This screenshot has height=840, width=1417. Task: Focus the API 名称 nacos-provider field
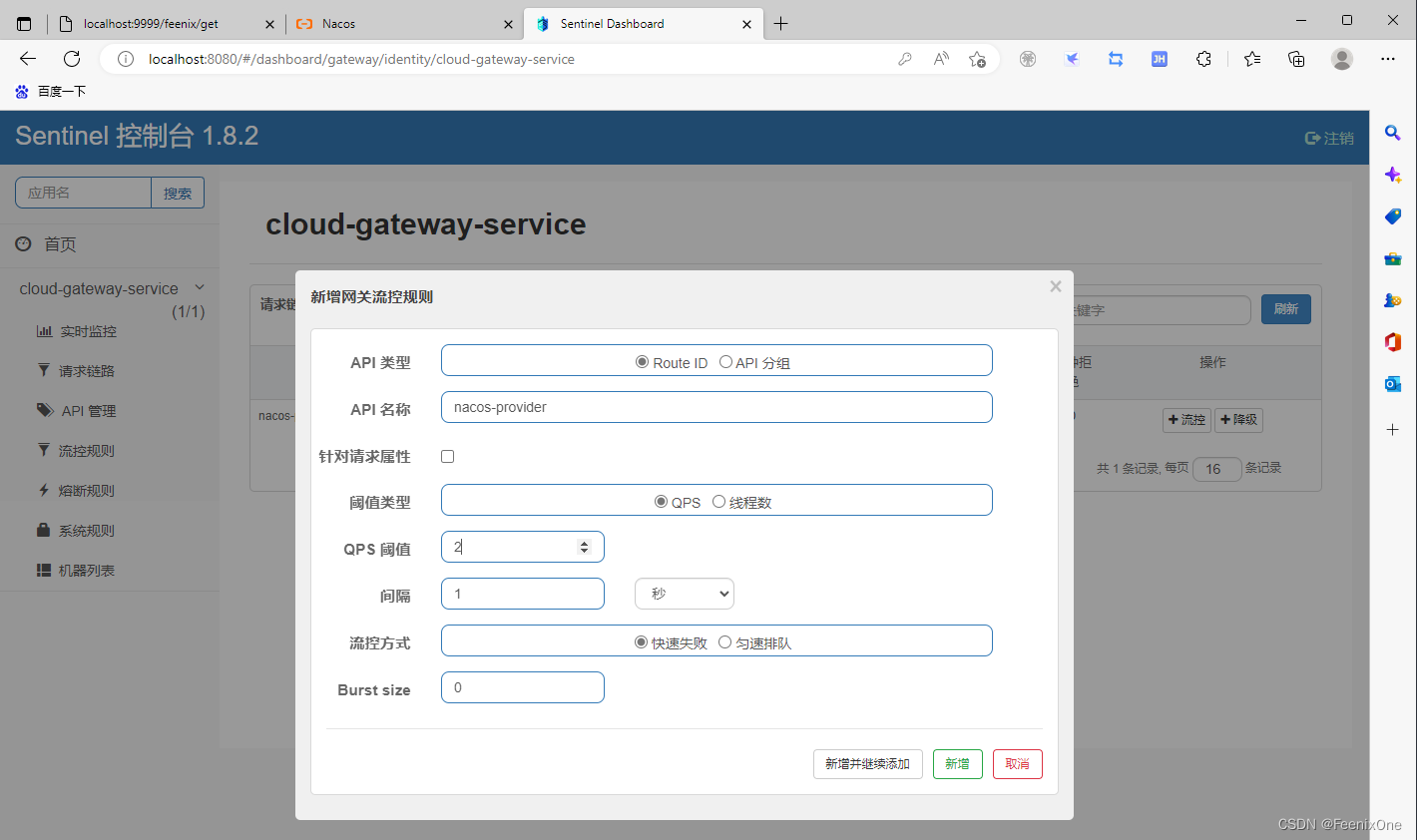point(716,407)
